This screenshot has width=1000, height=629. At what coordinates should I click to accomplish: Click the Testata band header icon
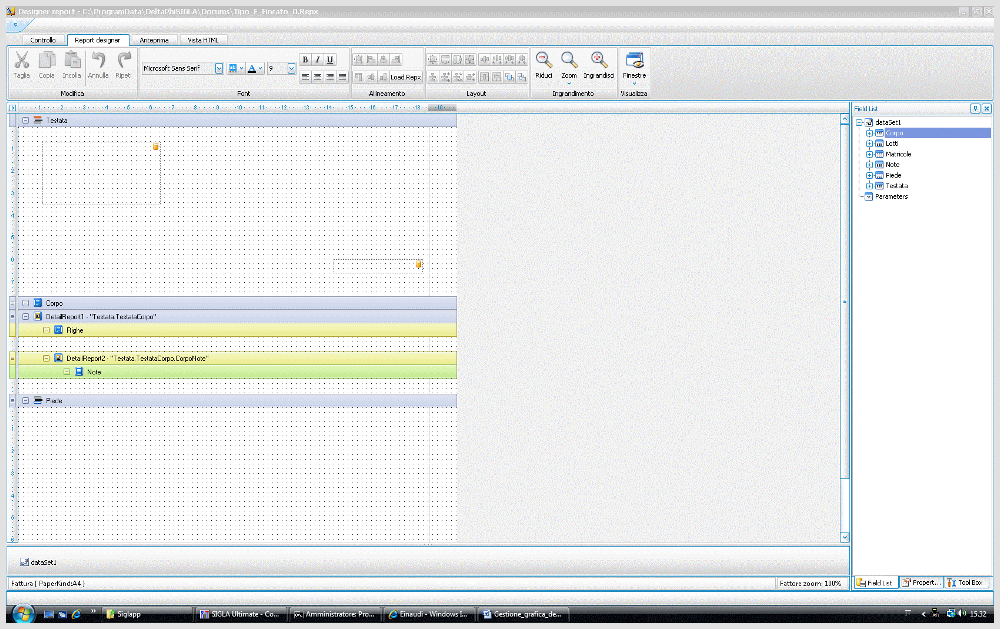click(38, 121)
